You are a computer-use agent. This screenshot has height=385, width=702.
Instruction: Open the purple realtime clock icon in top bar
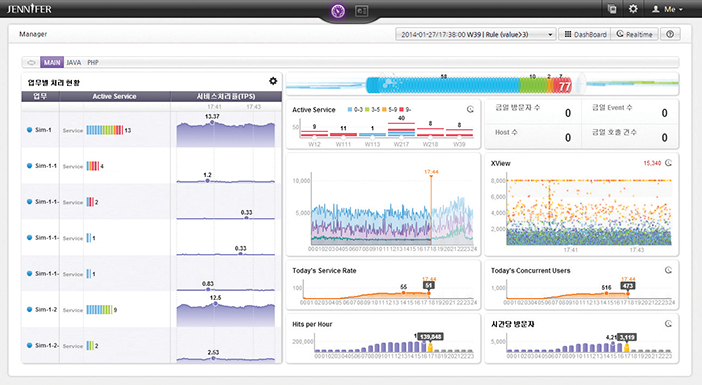tap(338, 10)
